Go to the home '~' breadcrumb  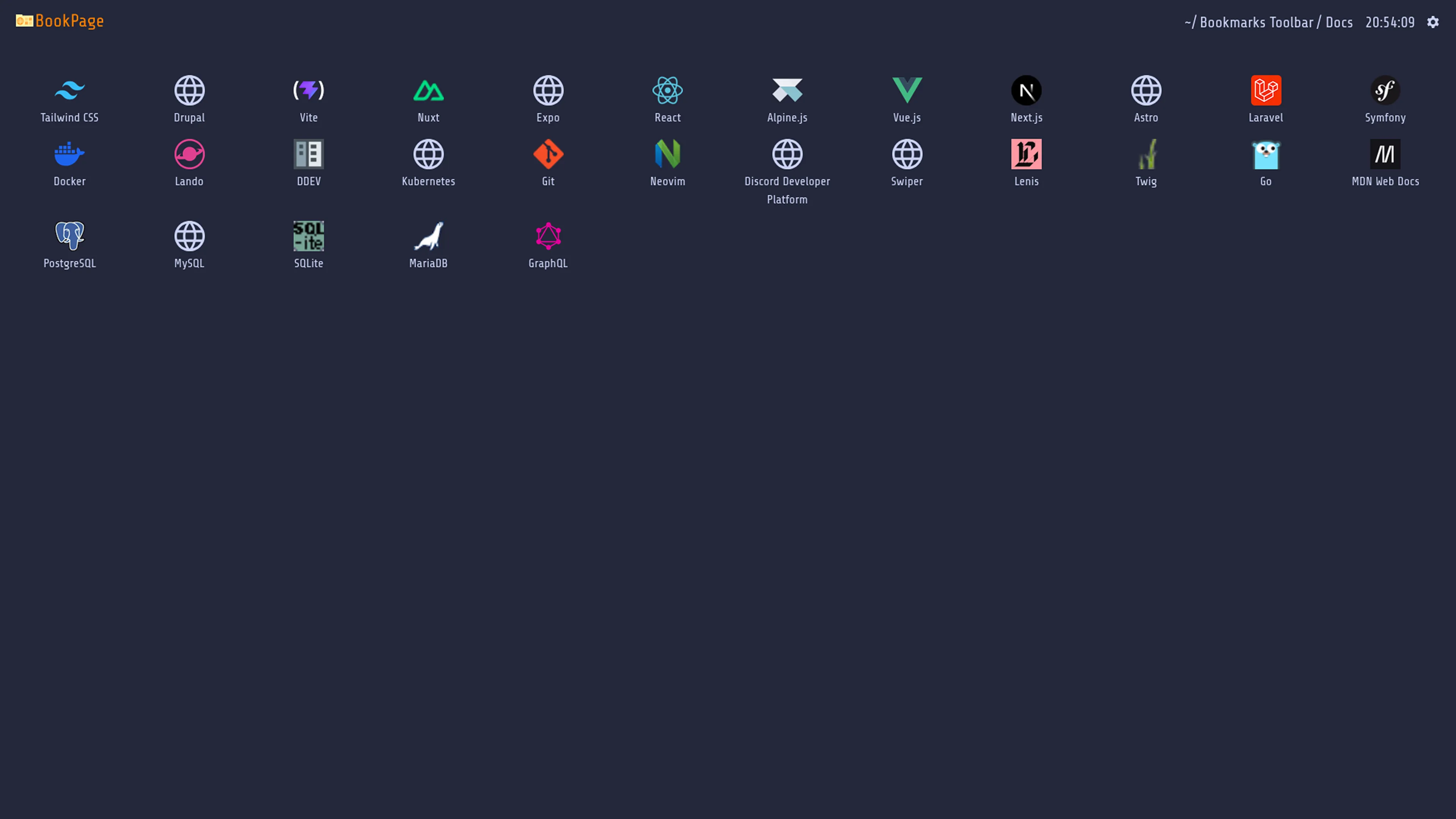(1187, 22)
